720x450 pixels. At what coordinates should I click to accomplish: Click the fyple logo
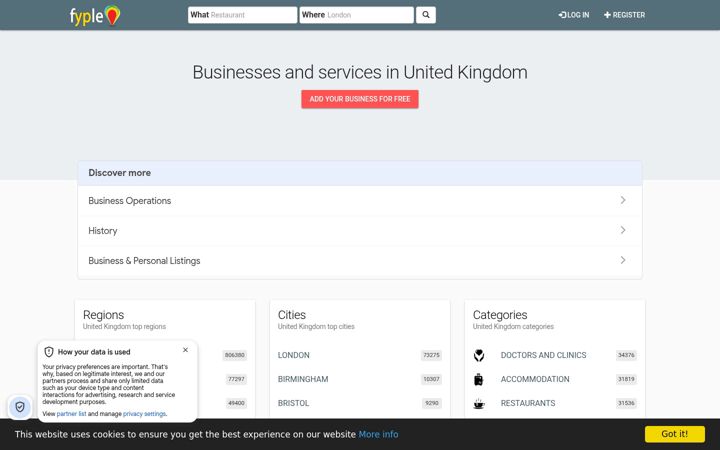coord(95,16)
